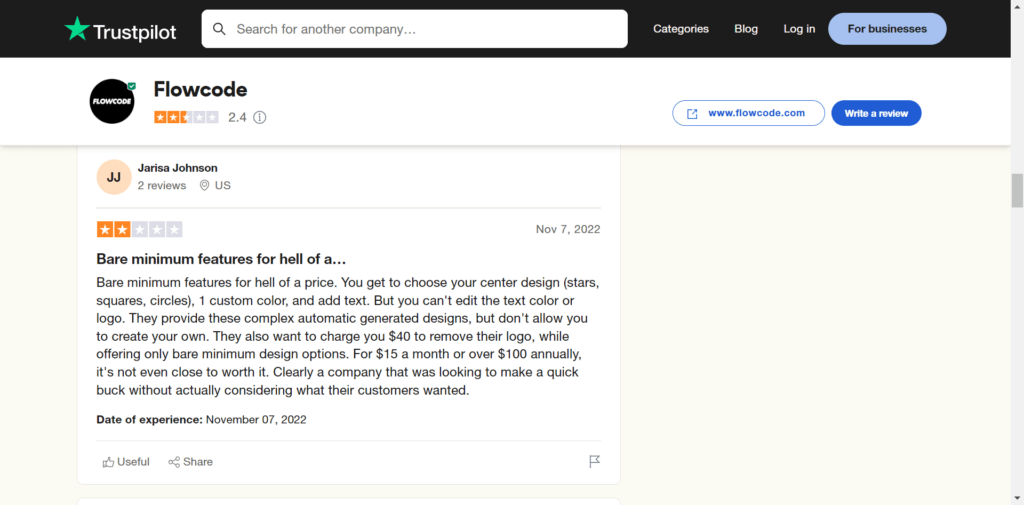The width and height of the screenshot is (1024, 505).
Task: Click the "2 reviews" text
Action: click(162, 186)
